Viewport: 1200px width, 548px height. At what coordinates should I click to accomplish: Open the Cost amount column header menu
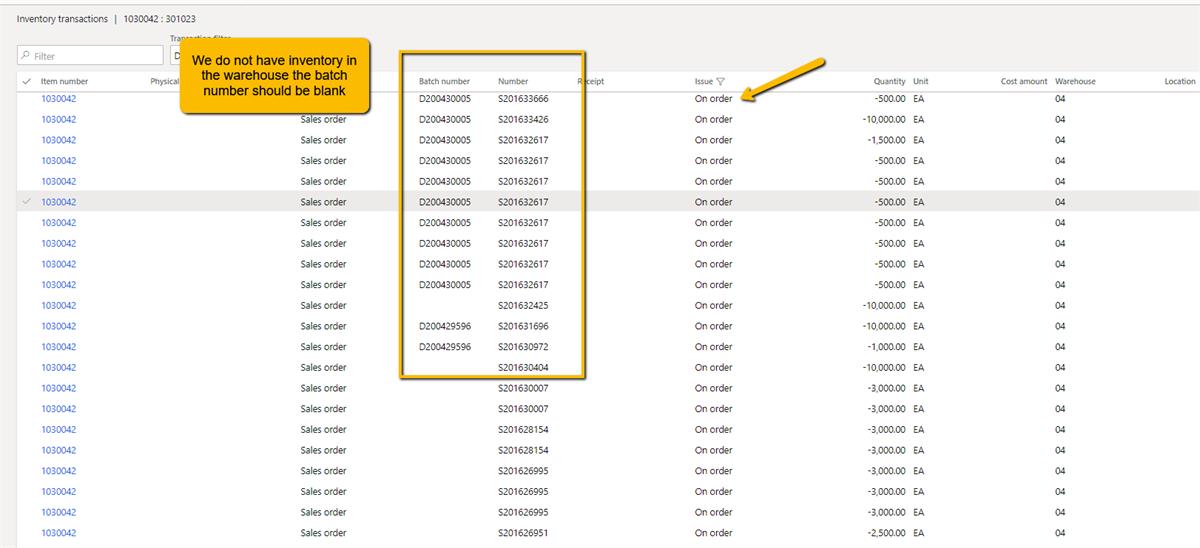coord(1024,81)
